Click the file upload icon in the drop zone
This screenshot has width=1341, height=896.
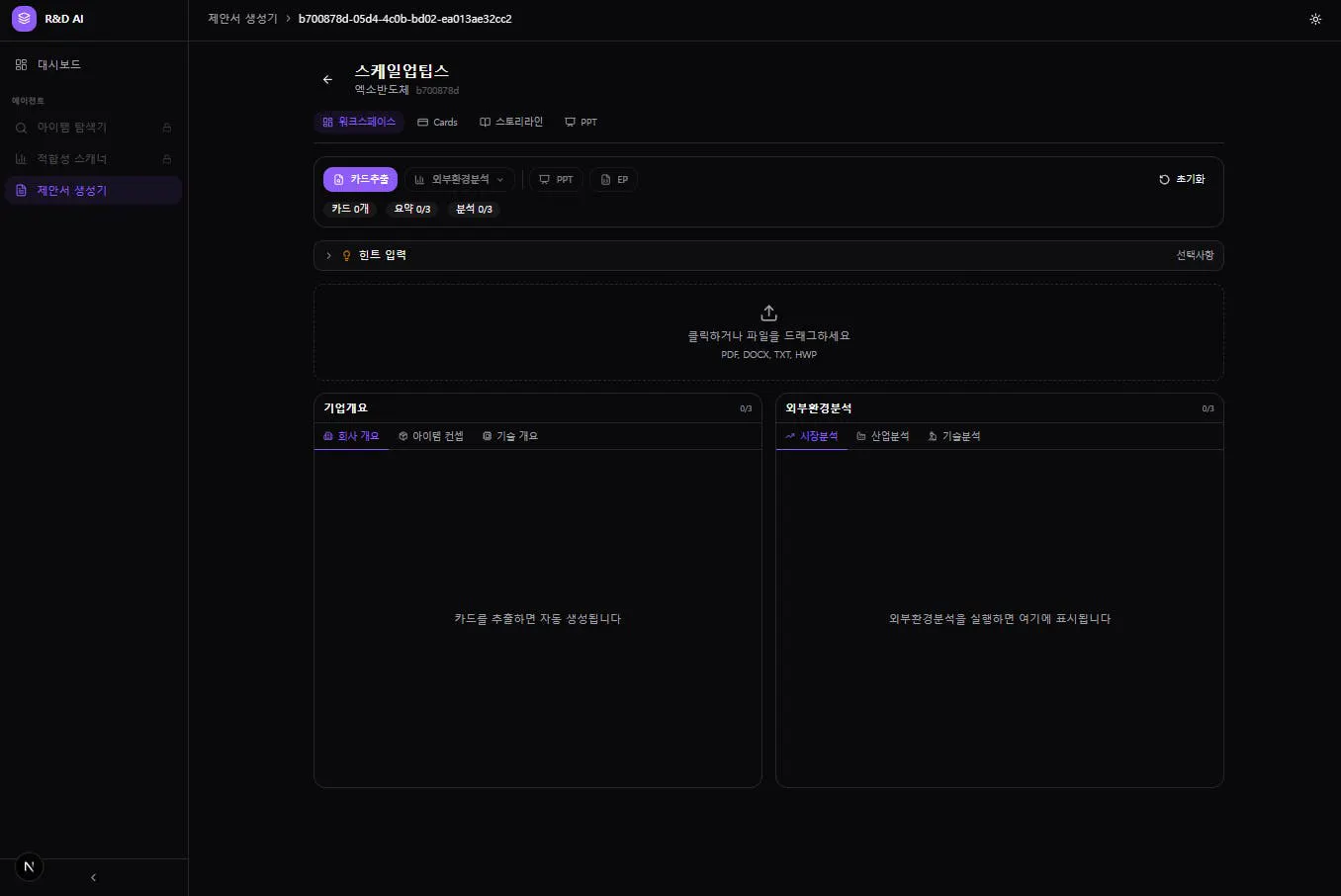(x=768, y=313)
